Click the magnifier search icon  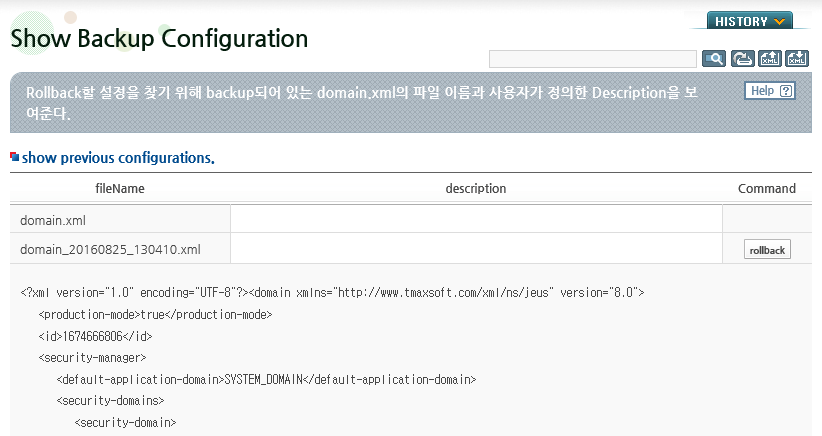coord(714,59)
